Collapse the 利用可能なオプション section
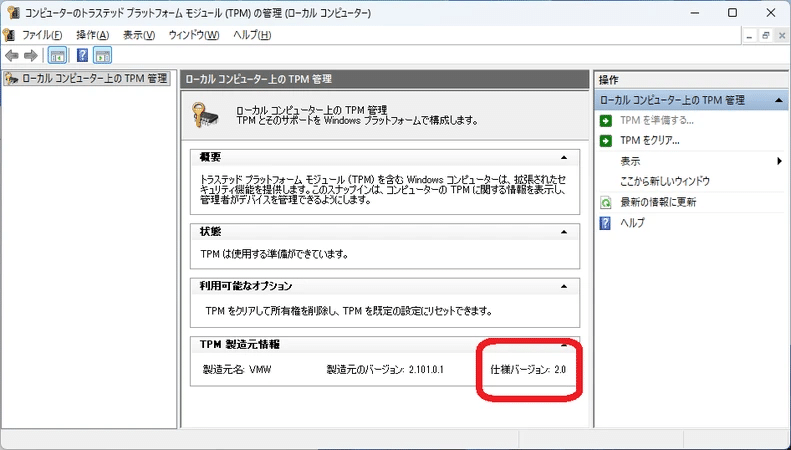This screenshot has width=791, height=450. pyautogui.click(x=564, y=287)
